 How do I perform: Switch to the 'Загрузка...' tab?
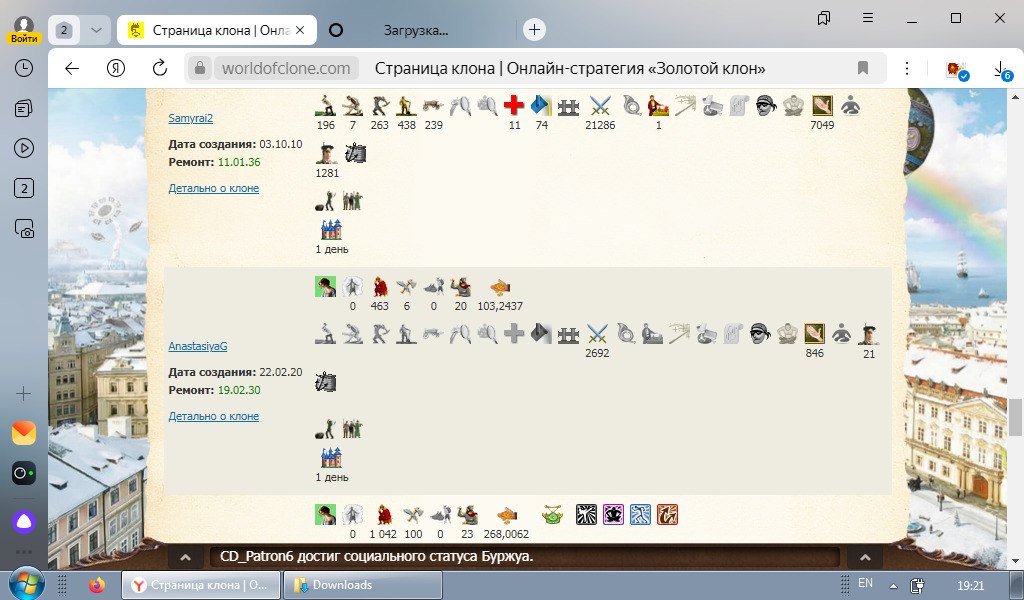415,30
